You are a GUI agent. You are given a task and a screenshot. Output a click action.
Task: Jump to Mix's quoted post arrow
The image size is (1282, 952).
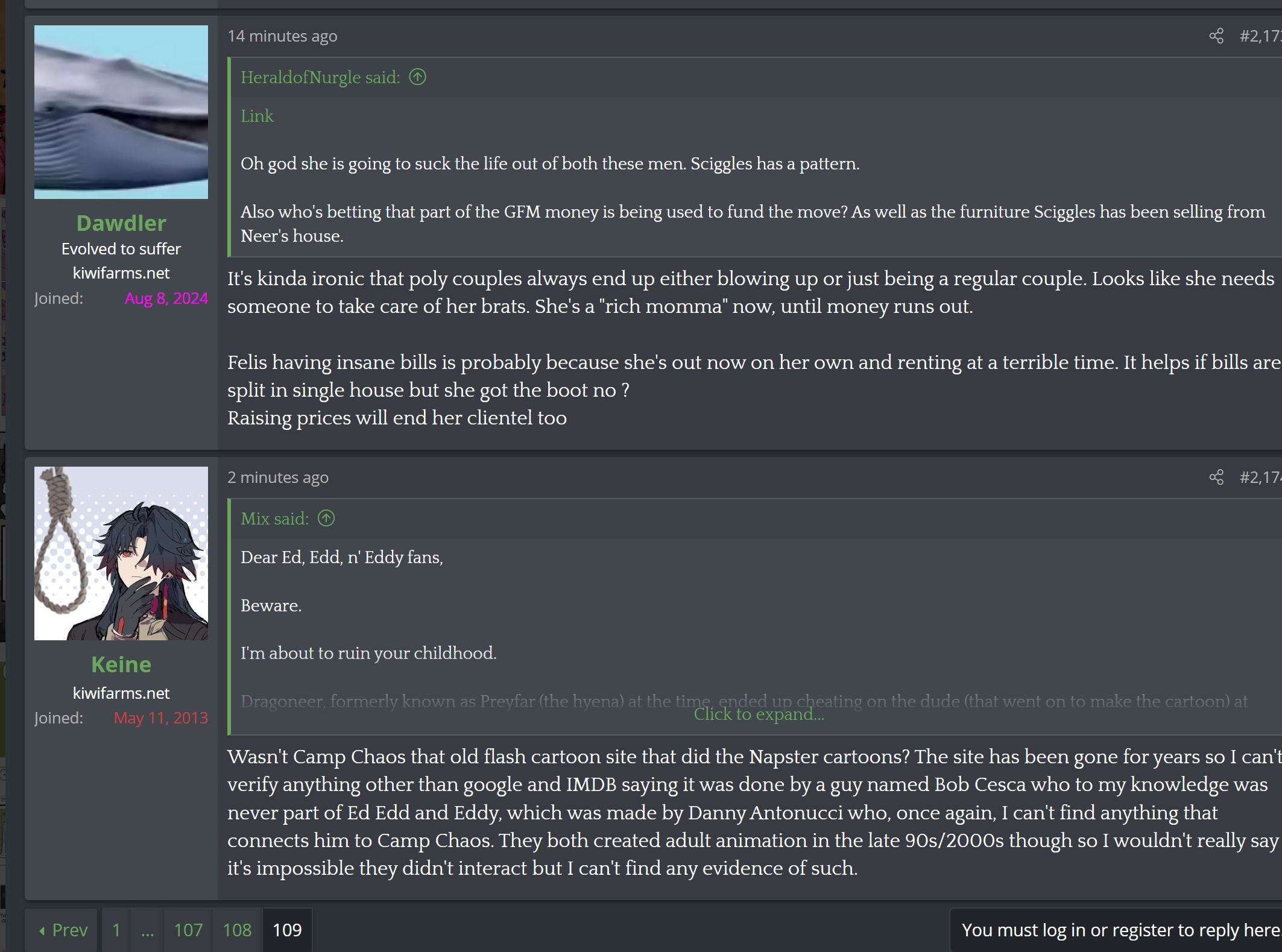tap(326, 519)
